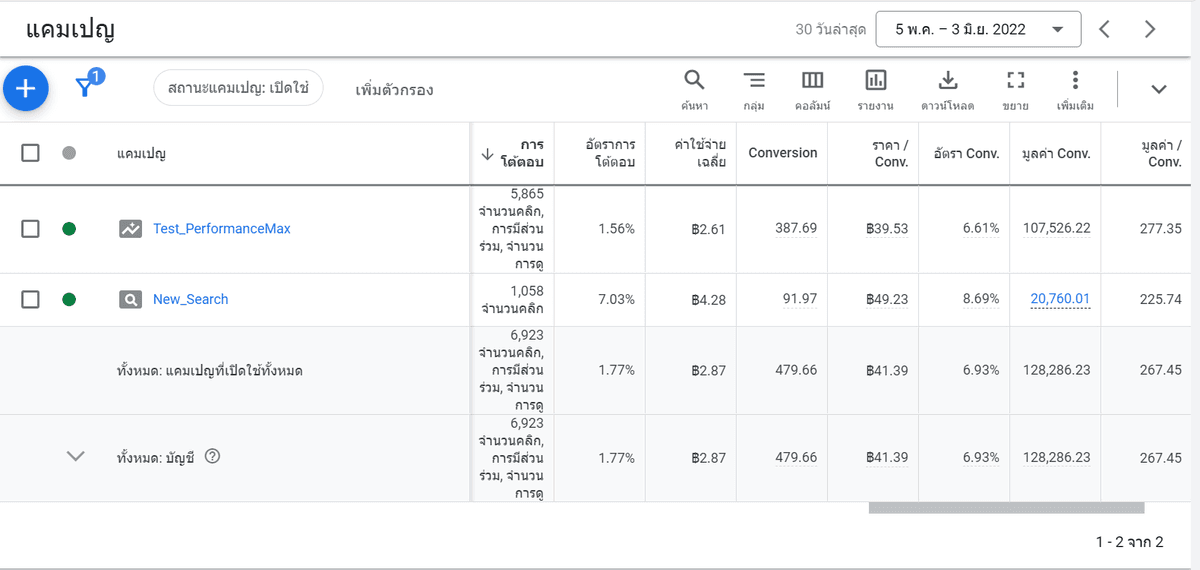Click the horizontal table scrollbar
Screen dimensions: 1200x570
click(x=1006, y=508)
